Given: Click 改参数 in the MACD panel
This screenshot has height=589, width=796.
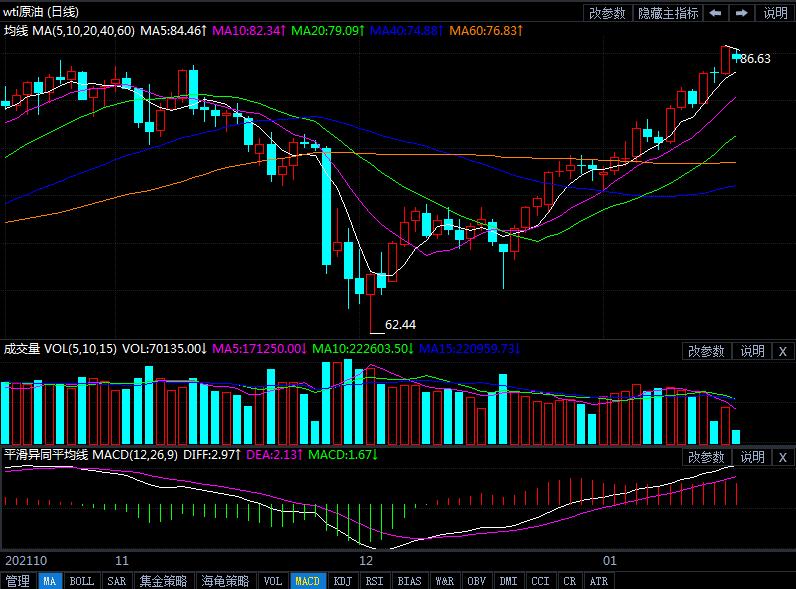Looking at the screenshot, I should [x=706, y=457].
